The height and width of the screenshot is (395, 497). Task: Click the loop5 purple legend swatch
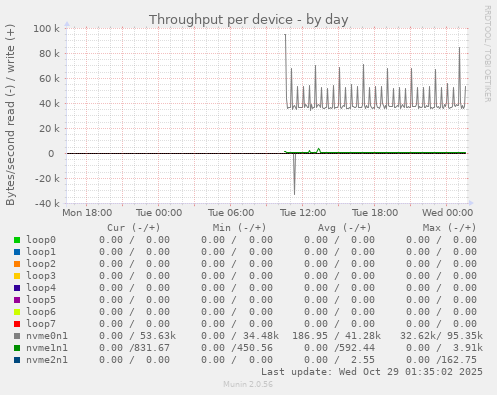click(x=17, y=300)
